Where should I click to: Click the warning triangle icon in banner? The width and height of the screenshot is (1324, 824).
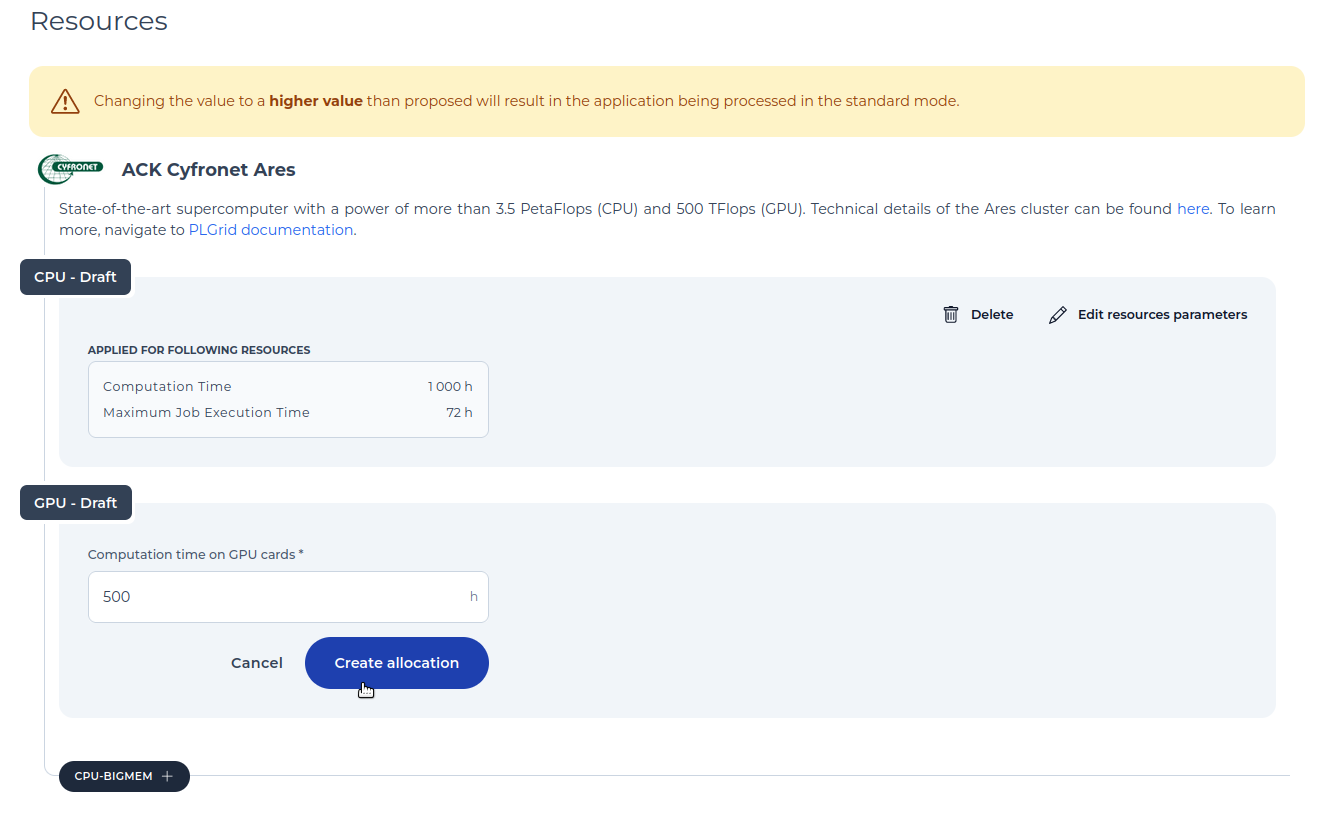[65, 101]
